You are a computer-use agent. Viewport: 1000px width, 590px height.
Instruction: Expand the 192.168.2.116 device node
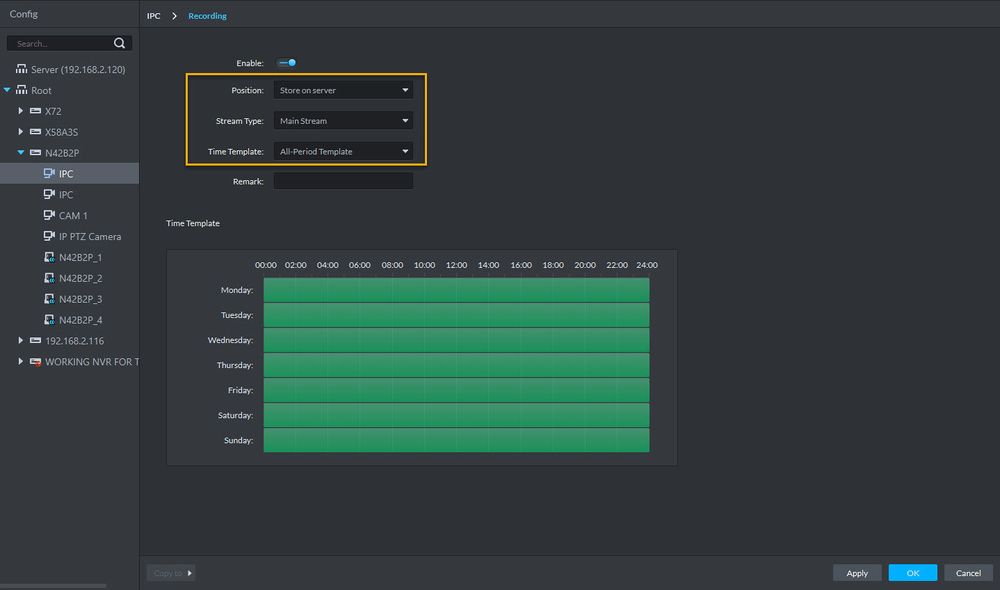click(21, 341)
